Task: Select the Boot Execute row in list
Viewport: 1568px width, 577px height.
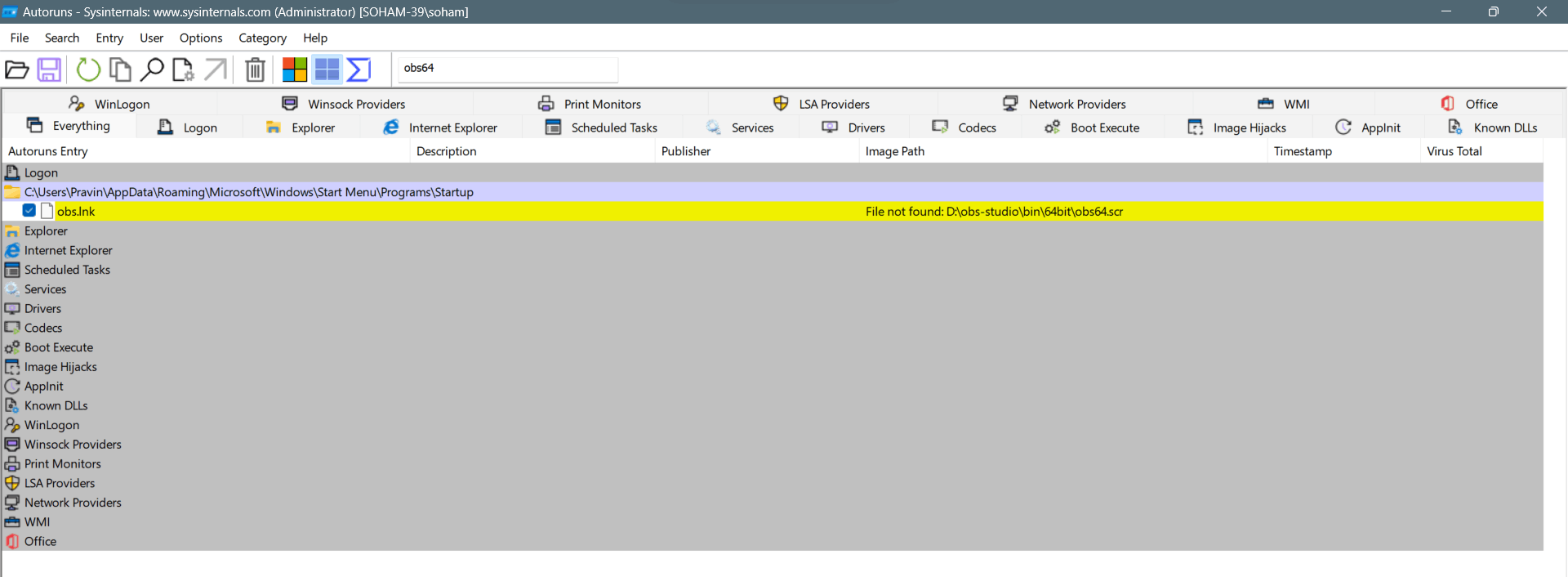Action: tap(773, 347)
